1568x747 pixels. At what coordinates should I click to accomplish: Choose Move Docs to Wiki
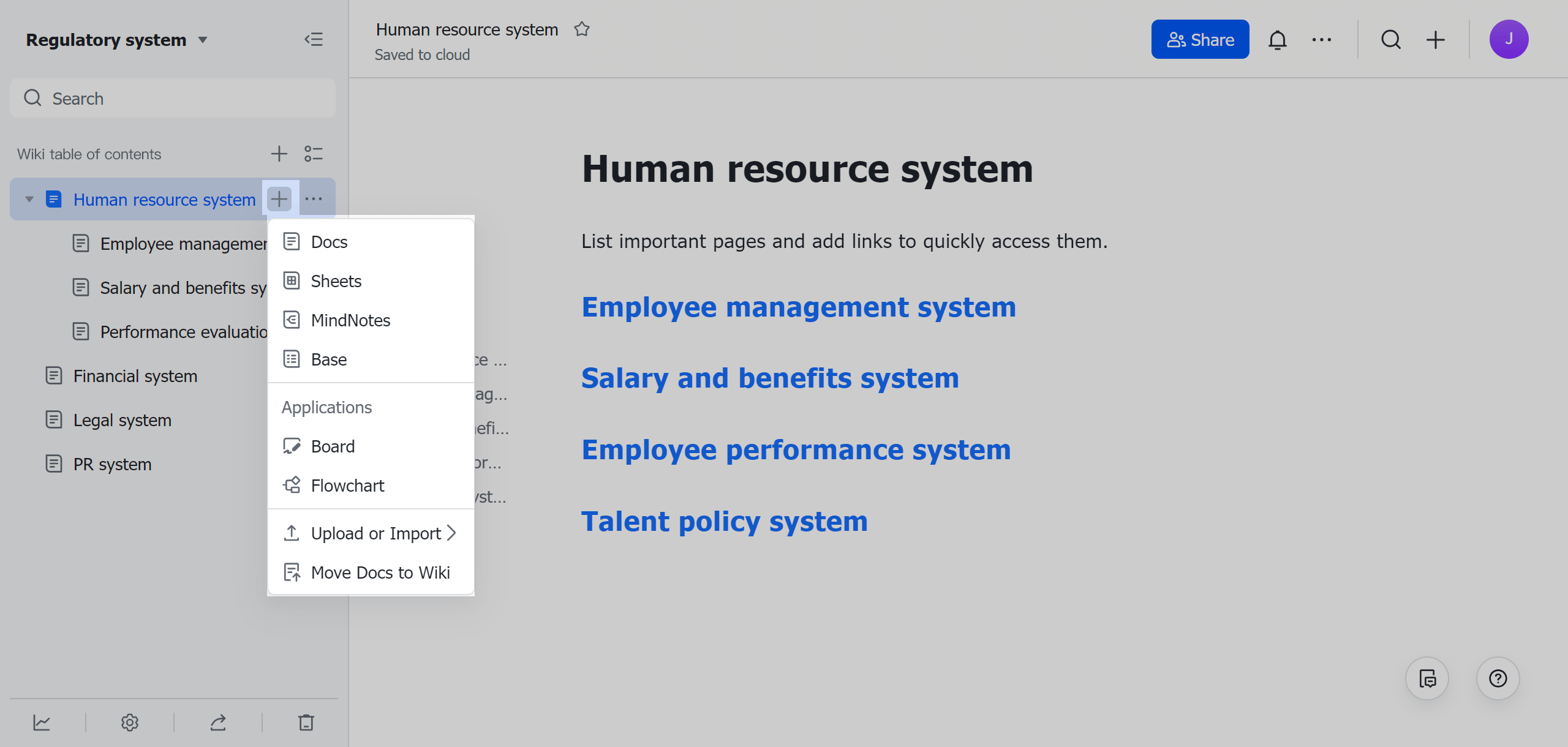371,572
